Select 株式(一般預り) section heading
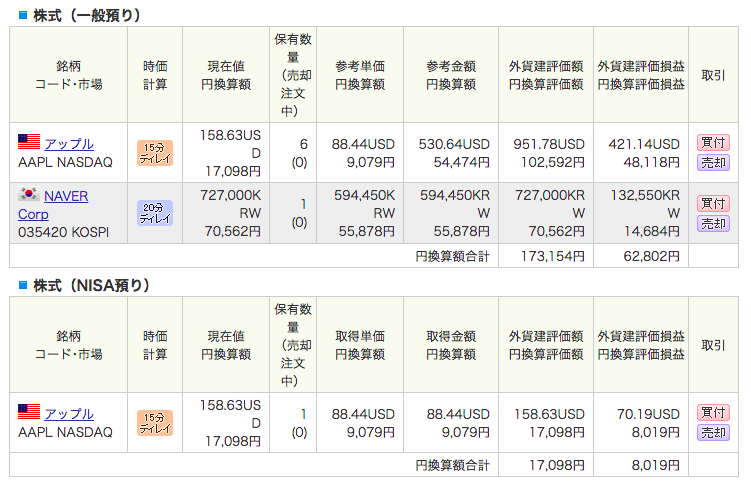Viewport: 751px width, 492px height. pos(87,15)
